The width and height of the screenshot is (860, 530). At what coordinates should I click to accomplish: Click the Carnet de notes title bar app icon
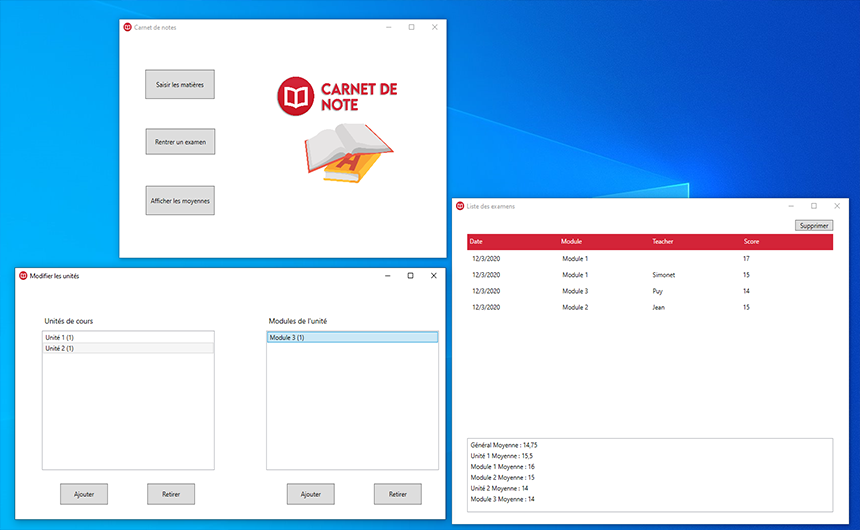pyautogui.click(x=127, y=27)
